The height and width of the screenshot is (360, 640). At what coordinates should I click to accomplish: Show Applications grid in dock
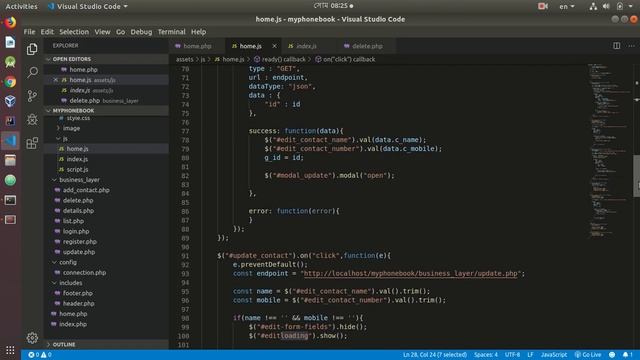coord(10,350)
